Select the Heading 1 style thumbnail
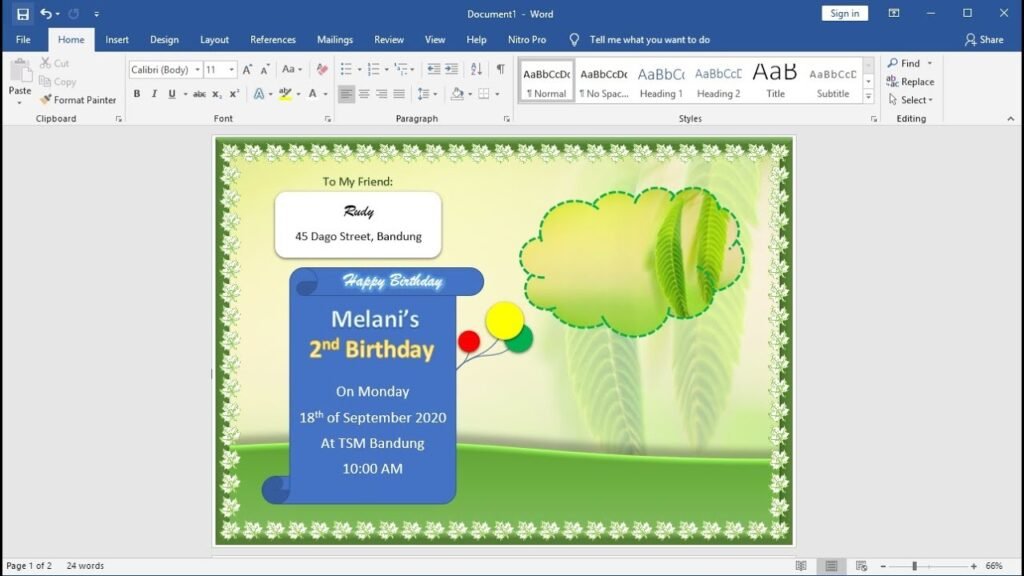This screenshot has width=1024, height=576. 661,81
